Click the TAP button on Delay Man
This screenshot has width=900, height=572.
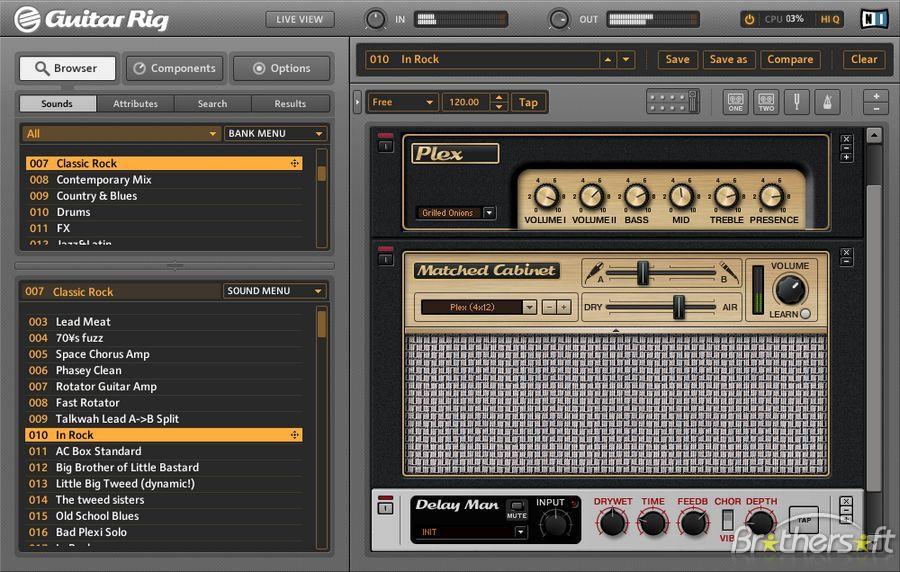(x=804, y=520)
